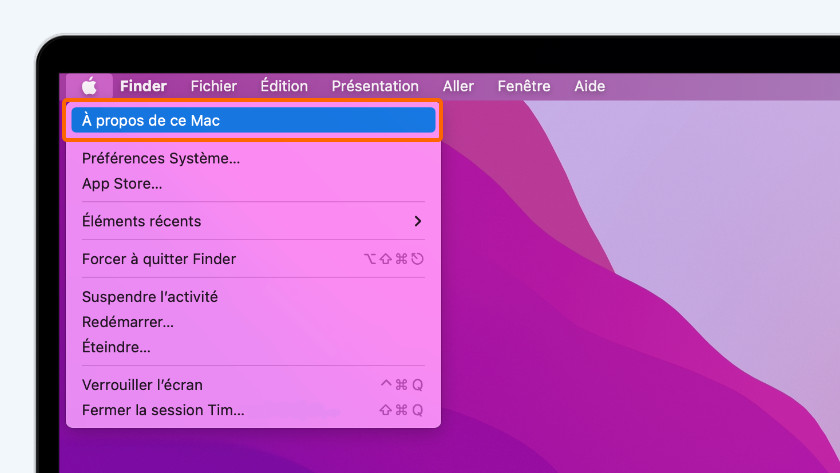Screen dimensions: 840x473
Task: Launch App Store… from Apple menu
Action: (x=253, y=183)
